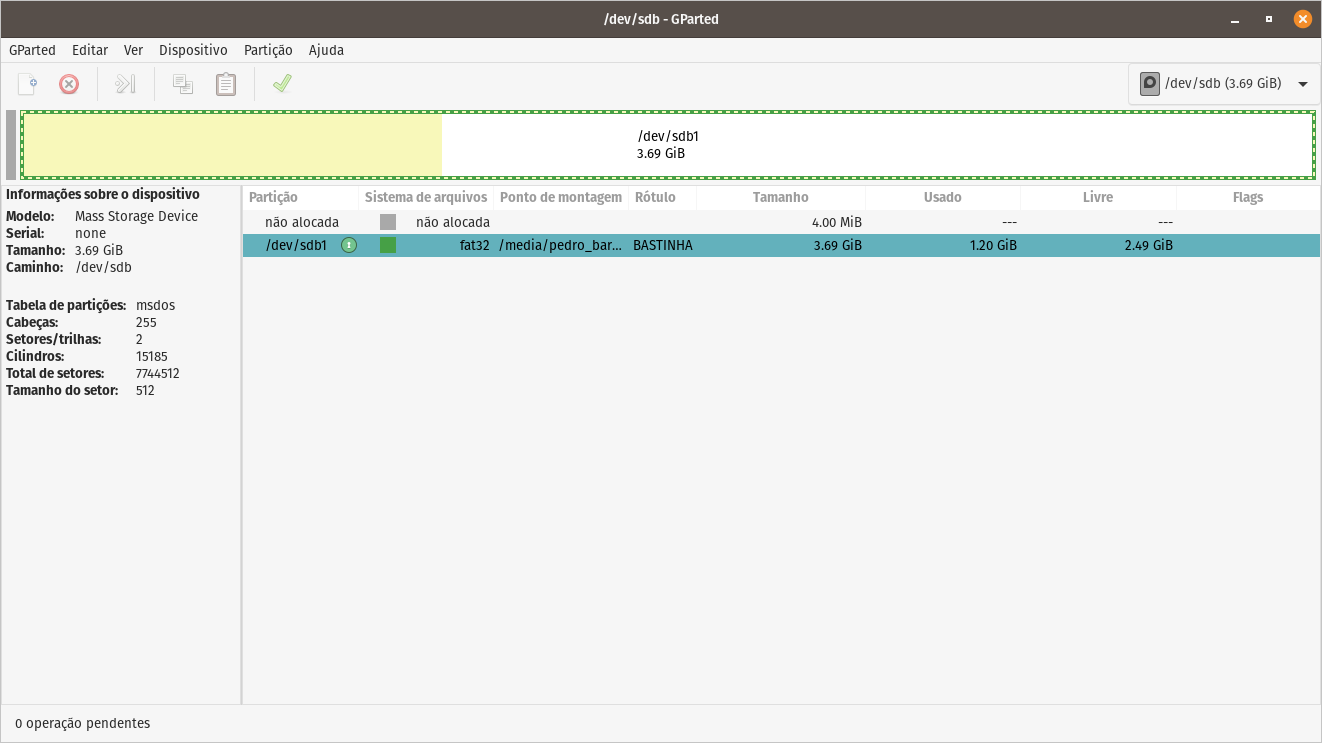
Task: Click the Caminho /dev/sdb value
Action: click(x=104, y=267)
